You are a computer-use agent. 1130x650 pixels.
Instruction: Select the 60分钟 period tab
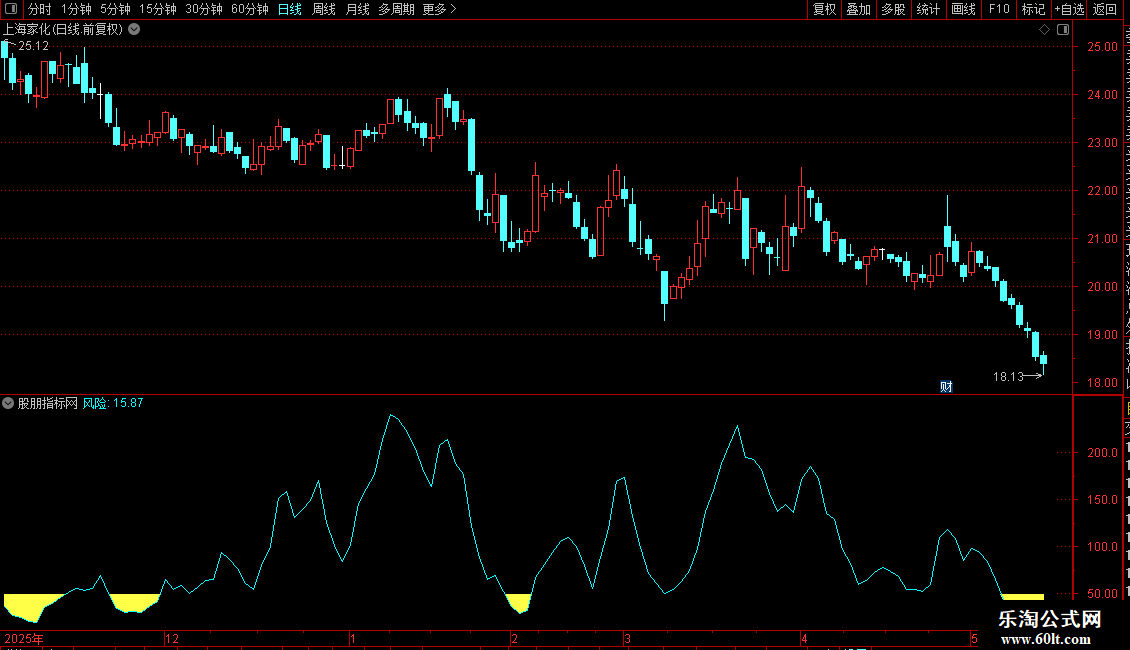[250, 9]
